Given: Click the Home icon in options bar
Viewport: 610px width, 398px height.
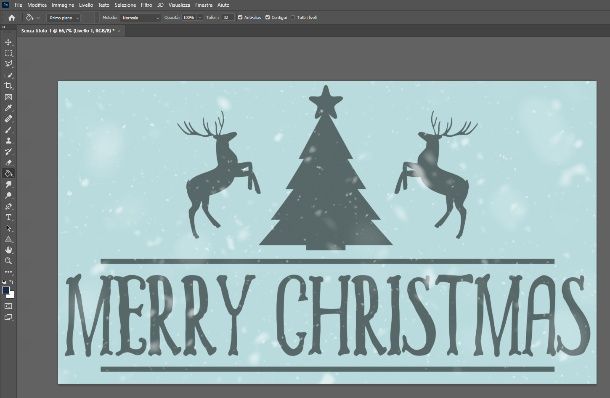Looking at the screenshot, I should coord(12,18).
